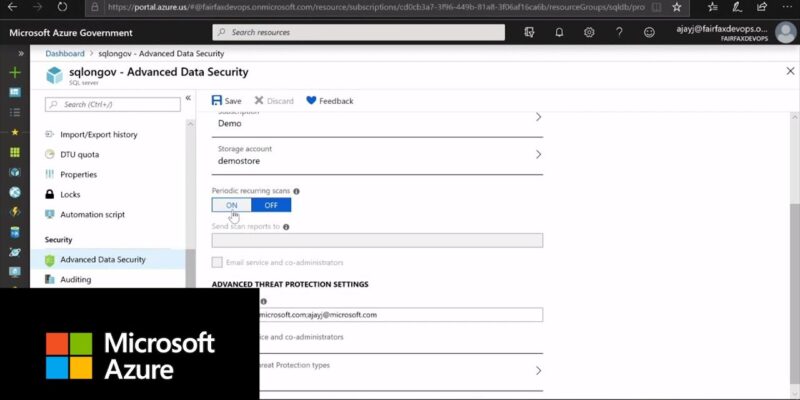Turn OFF periodic recurring scans
The width and height of the screenshot is (800, 400).
click(270, 205)
